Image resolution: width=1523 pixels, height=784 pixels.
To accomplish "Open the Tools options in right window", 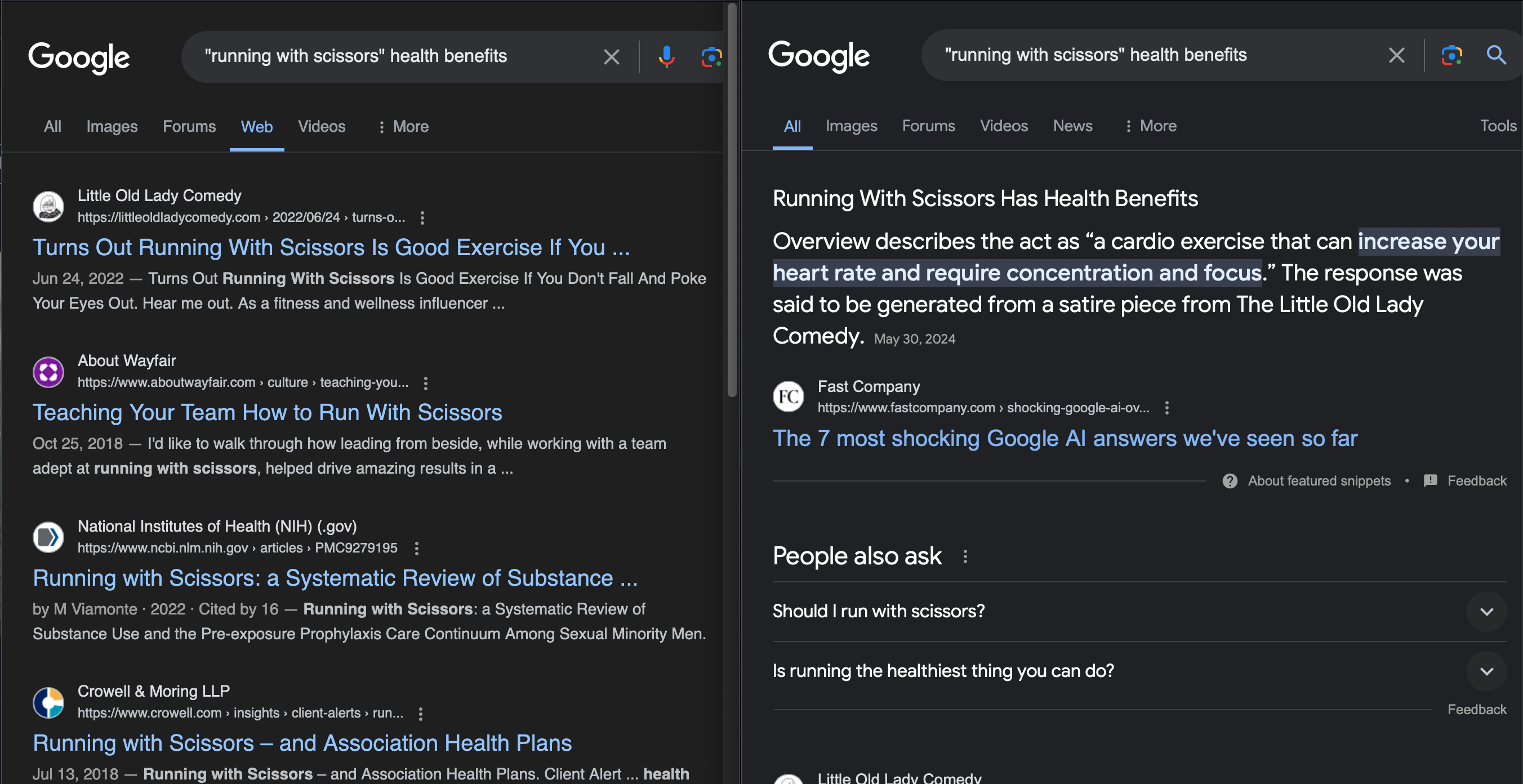I will (x=1498, y=126).
